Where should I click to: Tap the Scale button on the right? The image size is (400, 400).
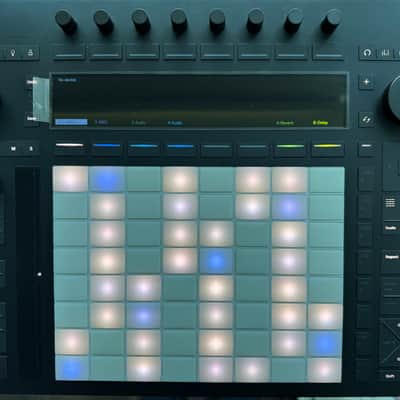tap(391, 228)
